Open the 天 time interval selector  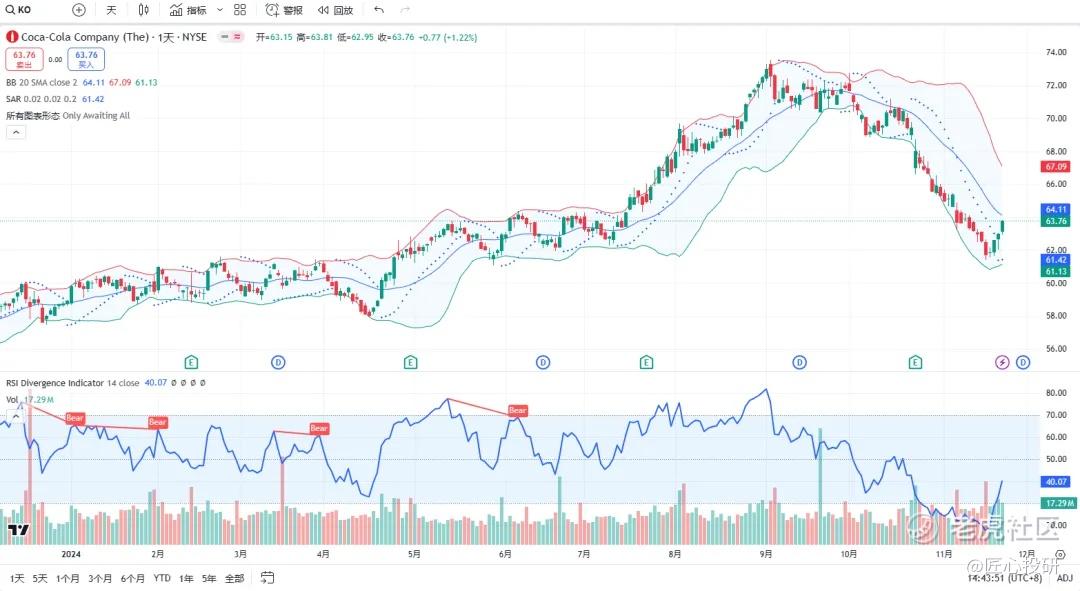pyautogui.click(x=111, y=10)
